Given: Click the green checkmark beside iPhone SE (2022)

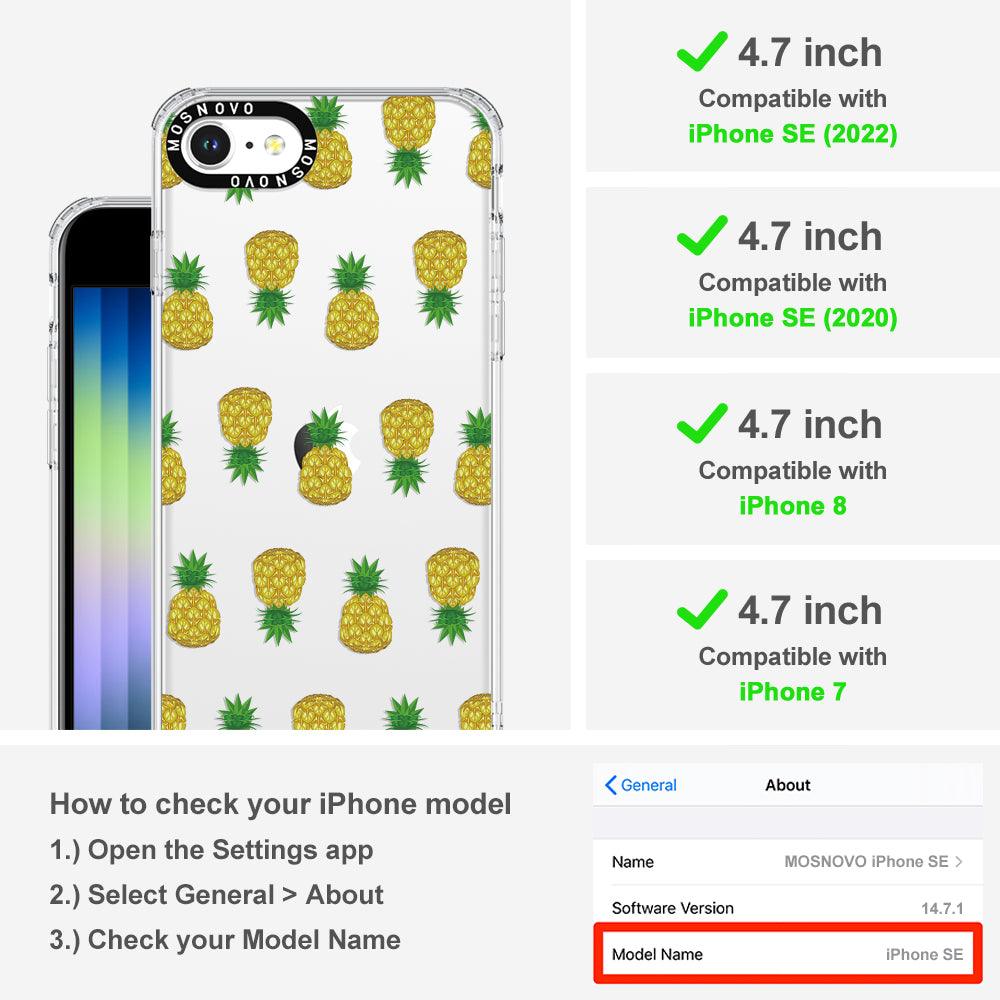Looking at the screenshot, I should (x=702, y=51).
